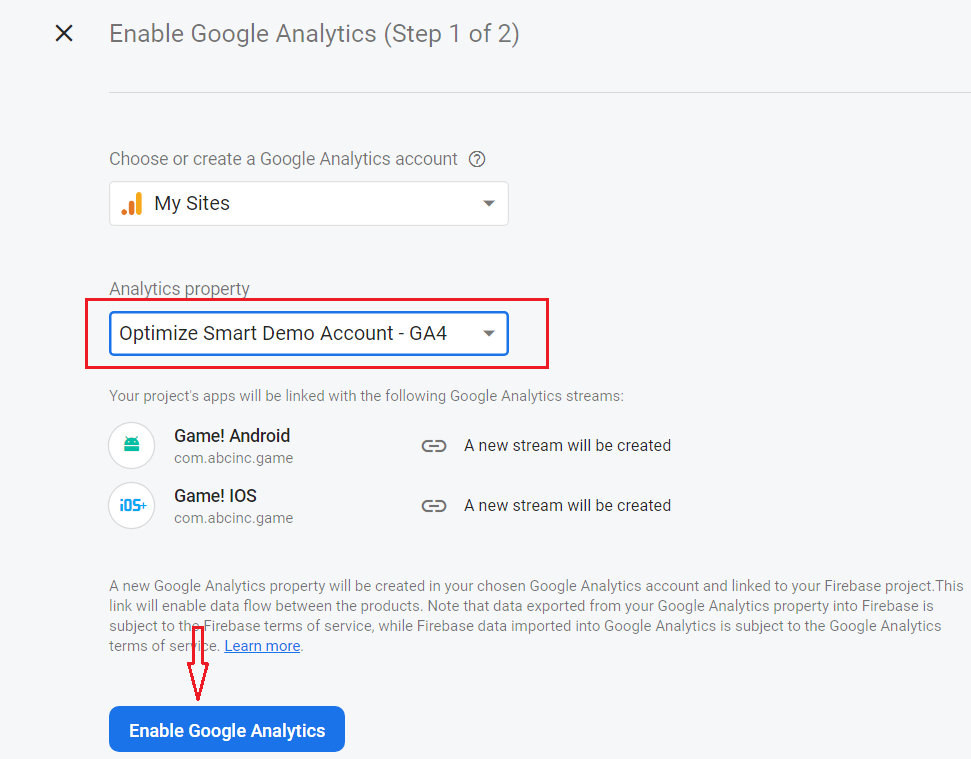Image resolution: width=971 pixels, height=759 pixels.
Task: Open the Learn more link
Action: point(262,646)
